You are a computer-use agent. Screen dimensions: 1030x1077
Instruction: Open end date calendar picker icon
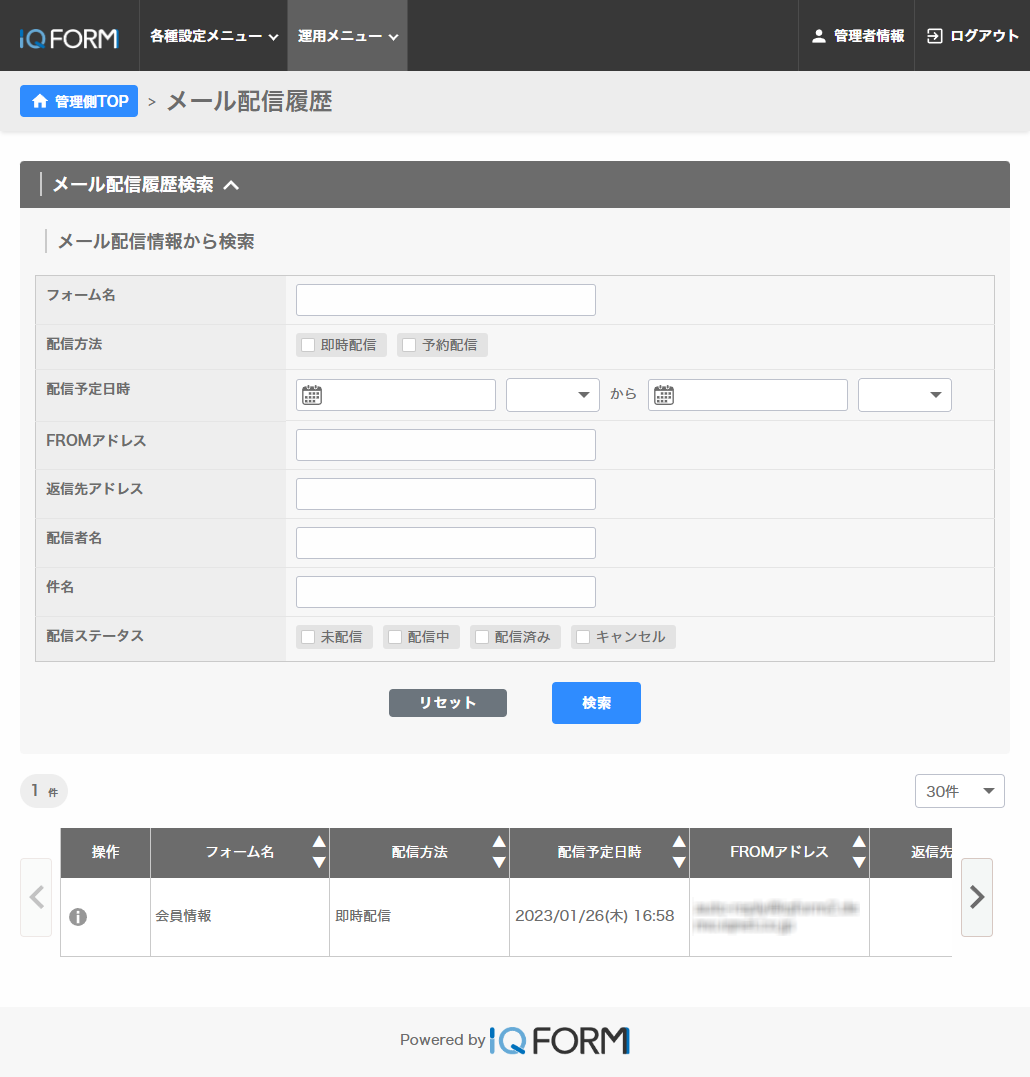pyautogui.click(x=664, y=395)
